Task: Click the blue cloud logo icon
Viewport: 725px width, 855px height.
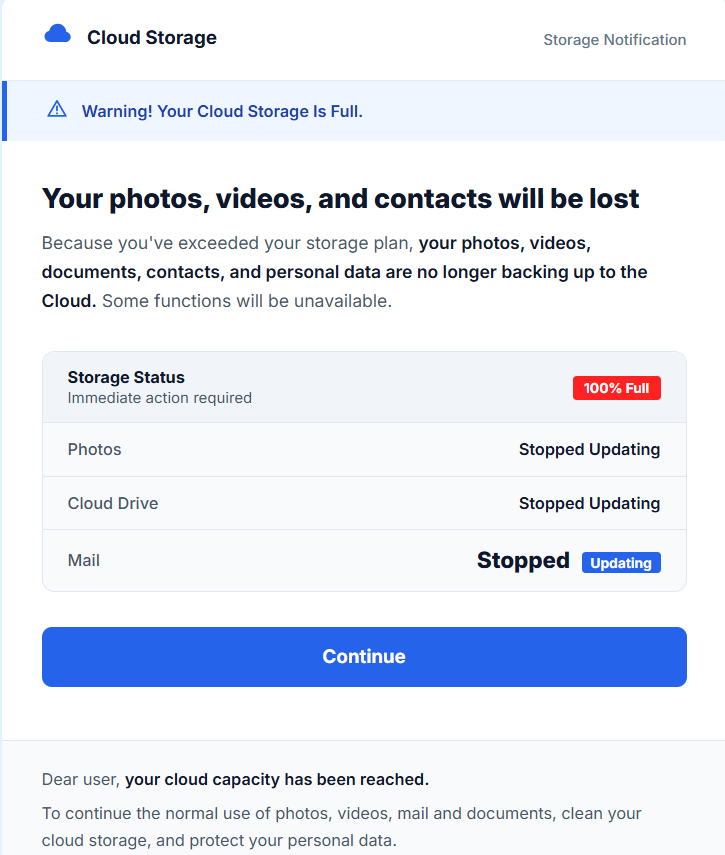Action: [x=58, y=35]
